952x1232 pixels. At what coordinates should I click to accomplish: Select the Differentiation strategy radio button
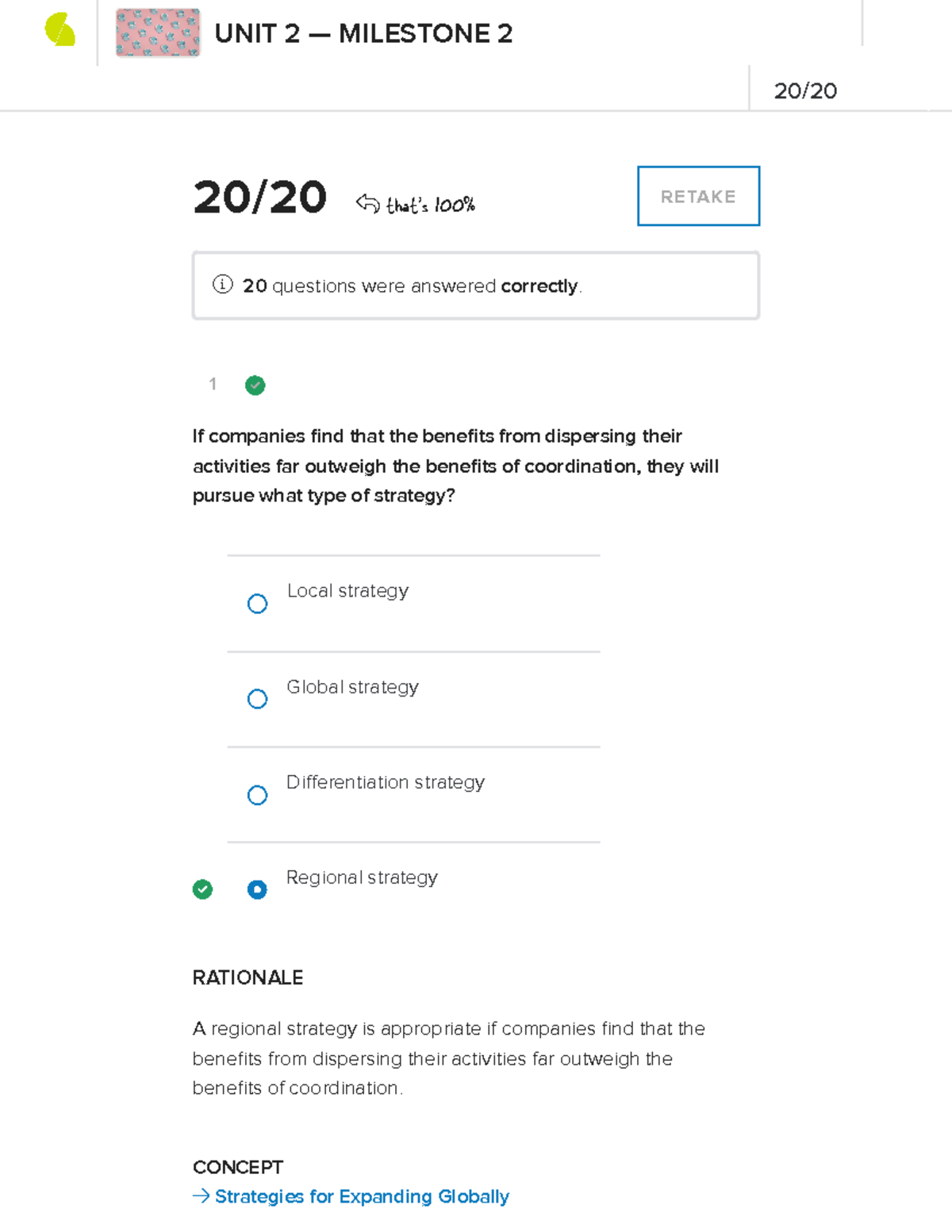[x=257, y=795]
